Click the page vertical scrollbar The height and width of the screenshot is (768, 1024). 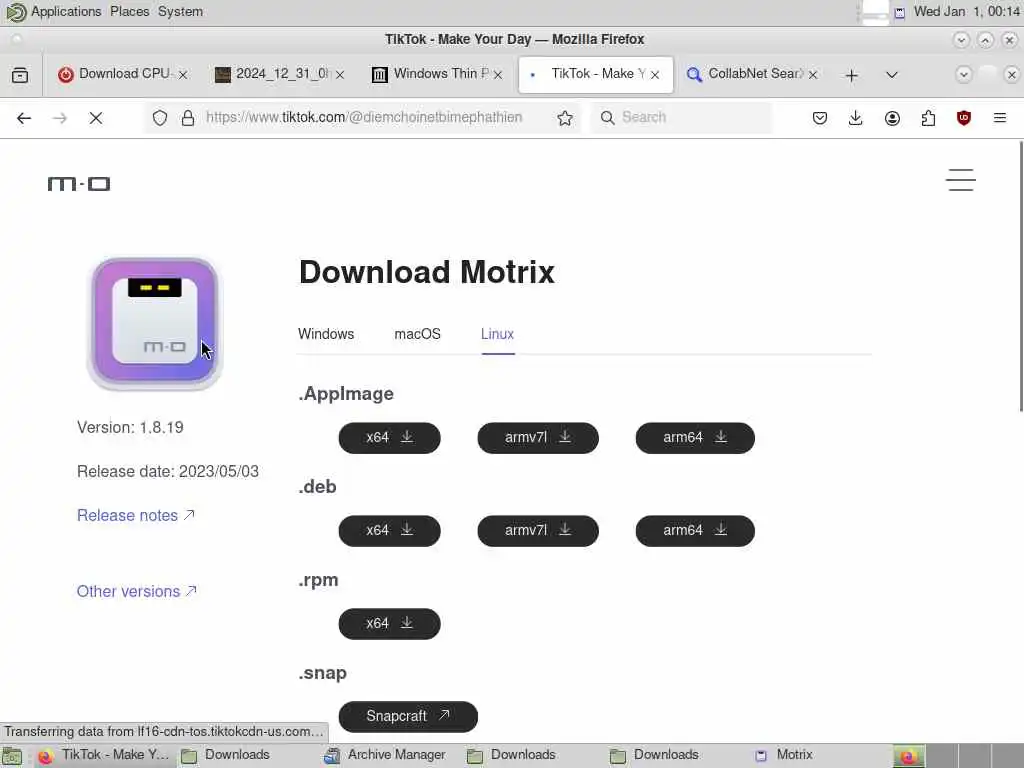[x=1021, y=278]
